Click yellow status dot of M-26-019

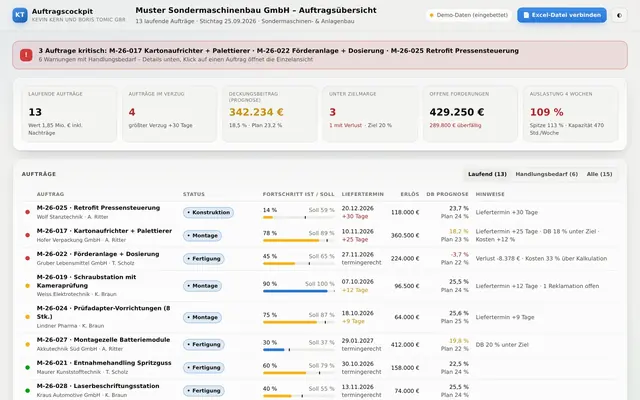[x=27, y=286]
